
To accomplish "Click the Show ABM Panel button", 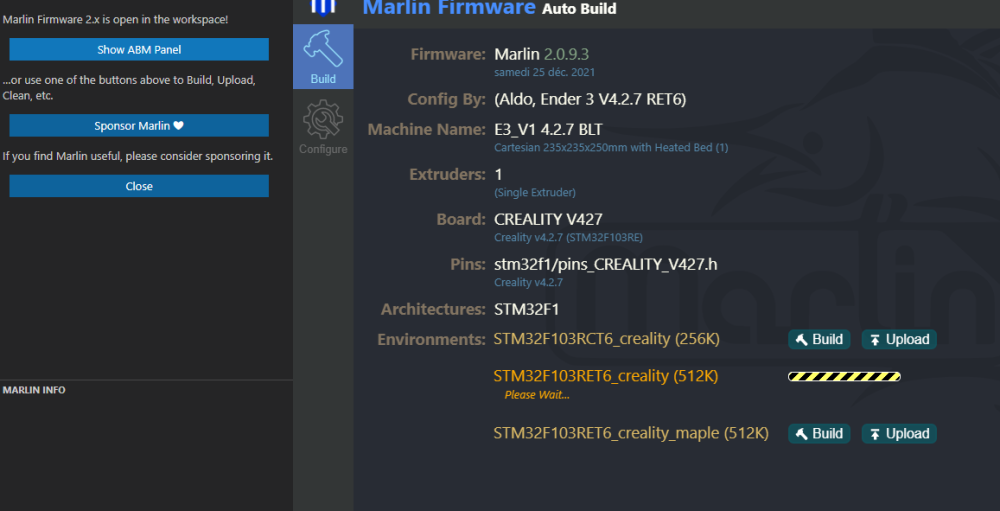I will (139, 49).
